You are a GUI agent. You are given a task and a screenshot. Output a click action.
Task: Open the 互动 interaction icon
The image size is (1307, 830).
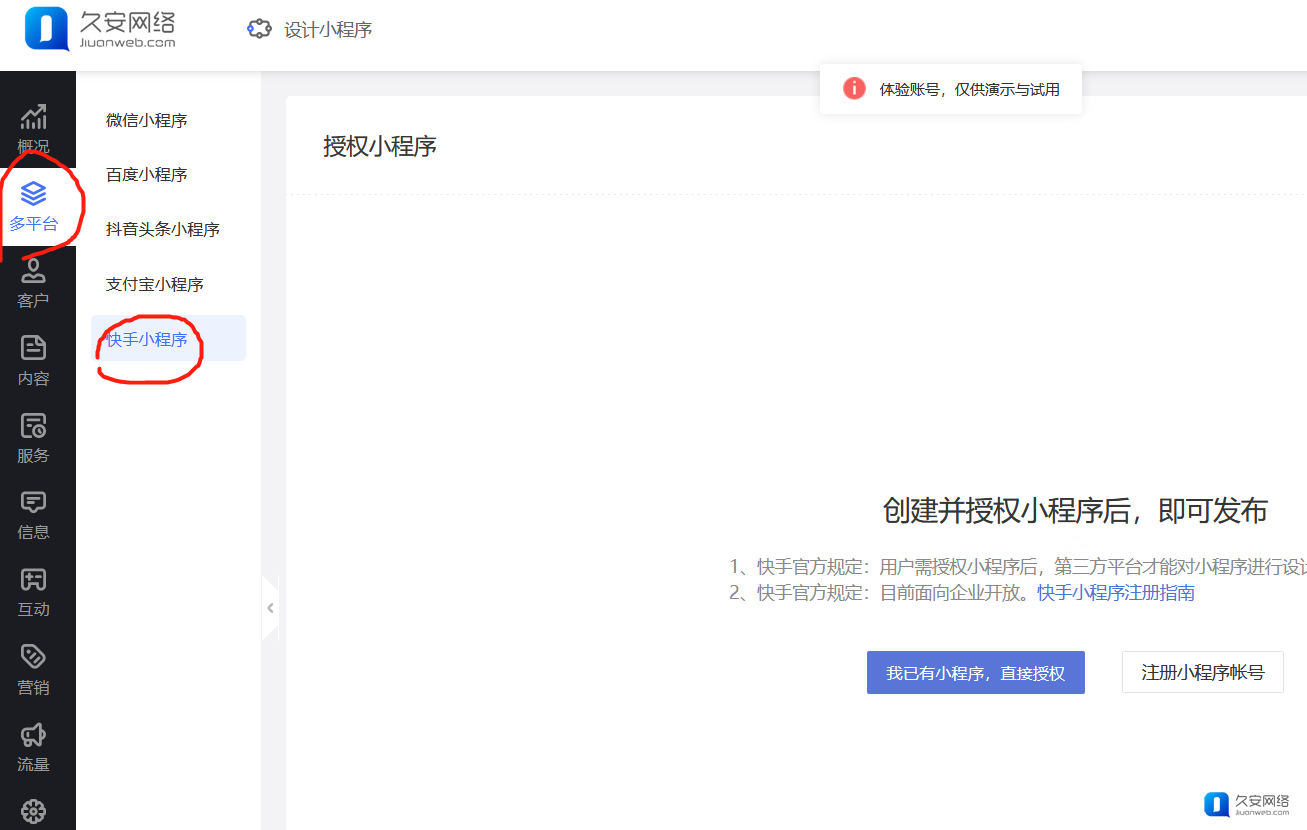coord(34,579)
